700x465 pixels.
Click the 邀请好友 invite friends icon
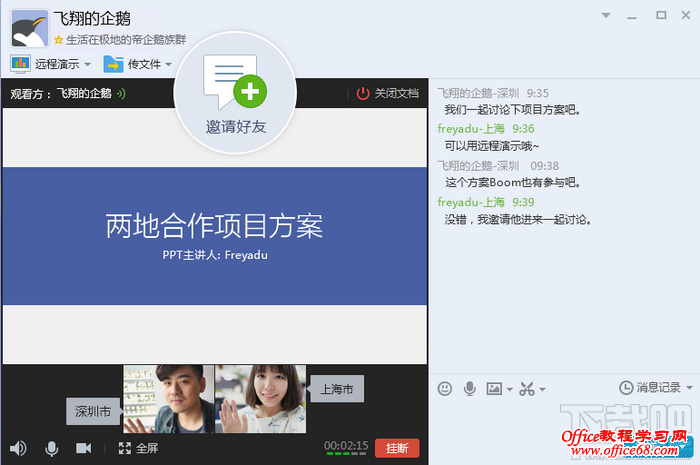point(235,93)
